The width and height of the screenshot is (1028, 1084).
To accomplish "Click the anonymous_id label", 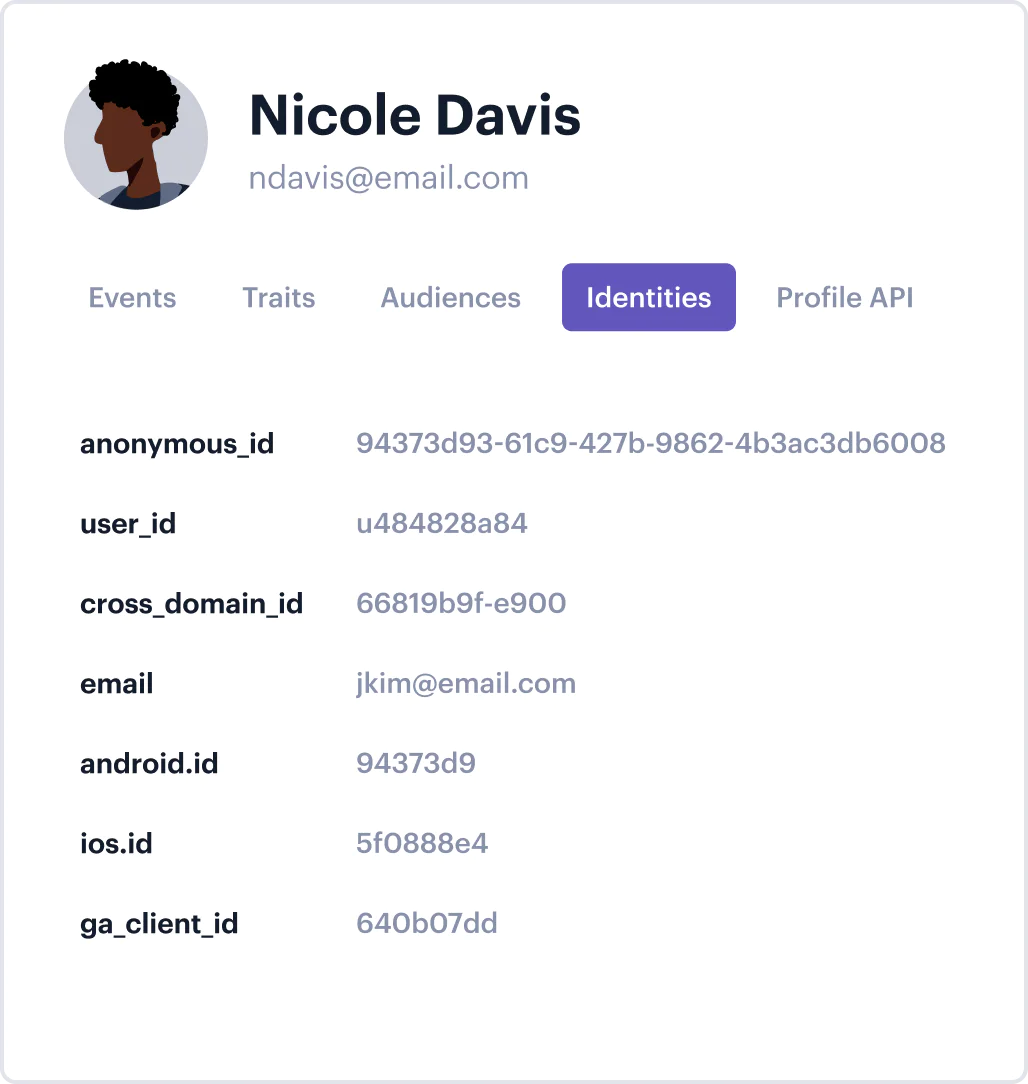I will pos(177,445).
